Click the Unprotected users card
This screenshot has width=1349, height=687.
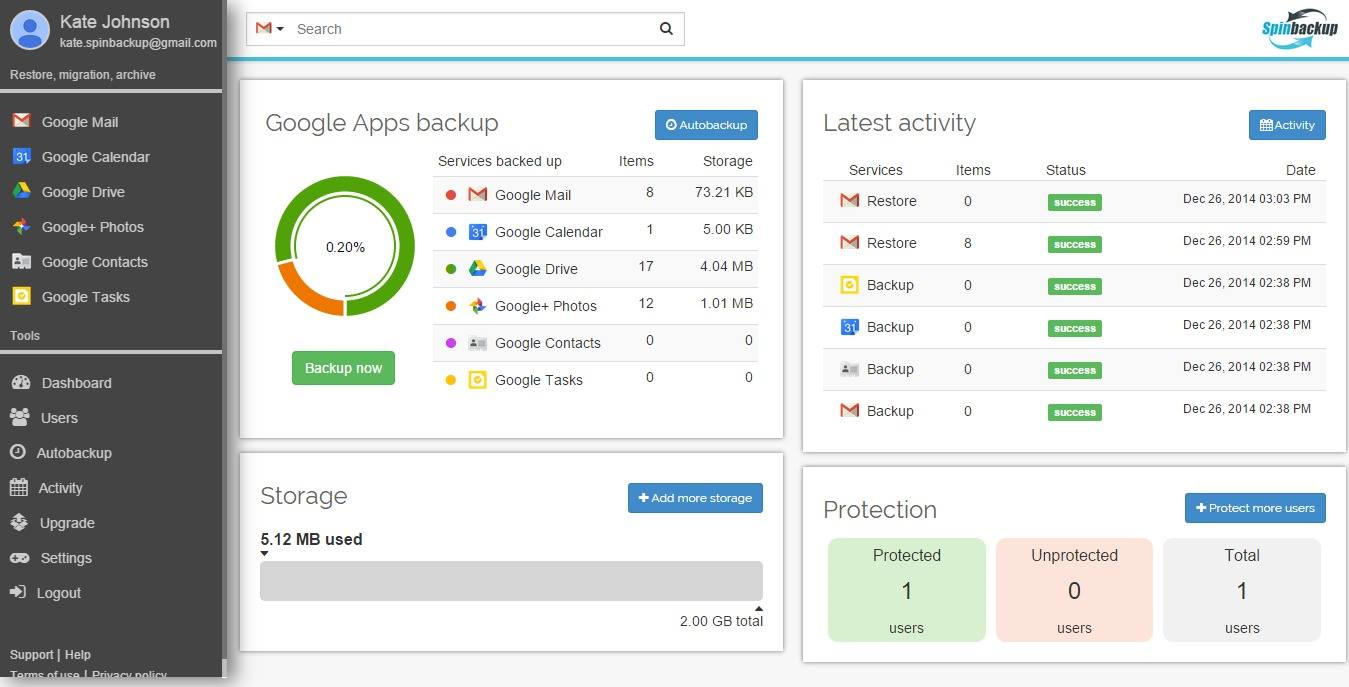(1074, 590)
